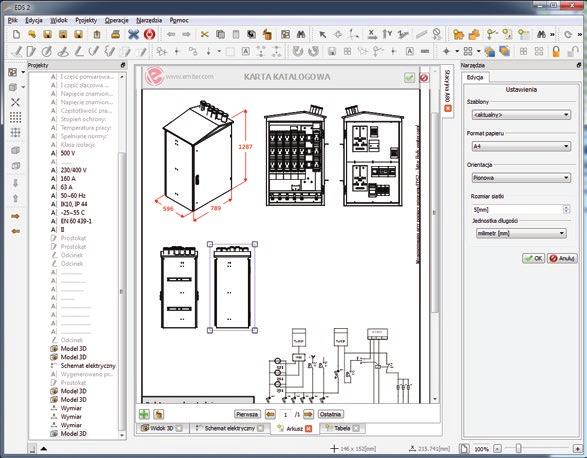Click the Print icon in top toolbar

coord(116,34)
